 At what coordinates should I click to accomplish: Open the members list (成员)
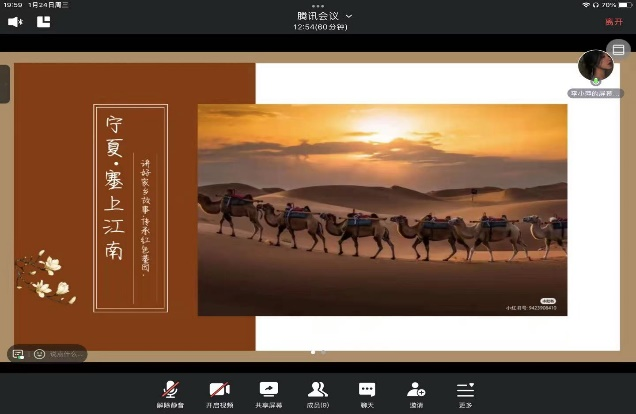click(318, 392)
